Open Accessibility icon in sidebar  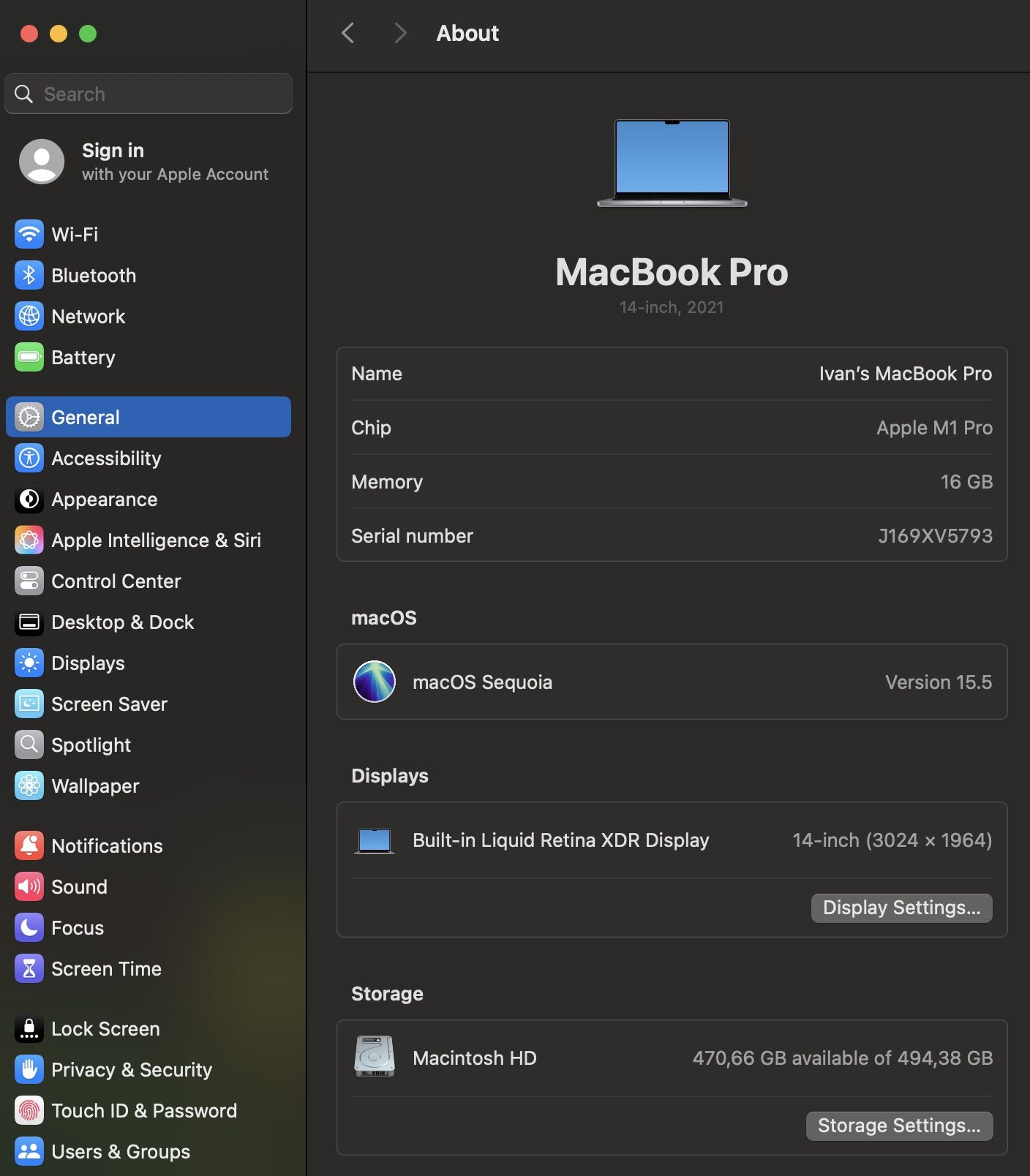[x=29, y=458]
